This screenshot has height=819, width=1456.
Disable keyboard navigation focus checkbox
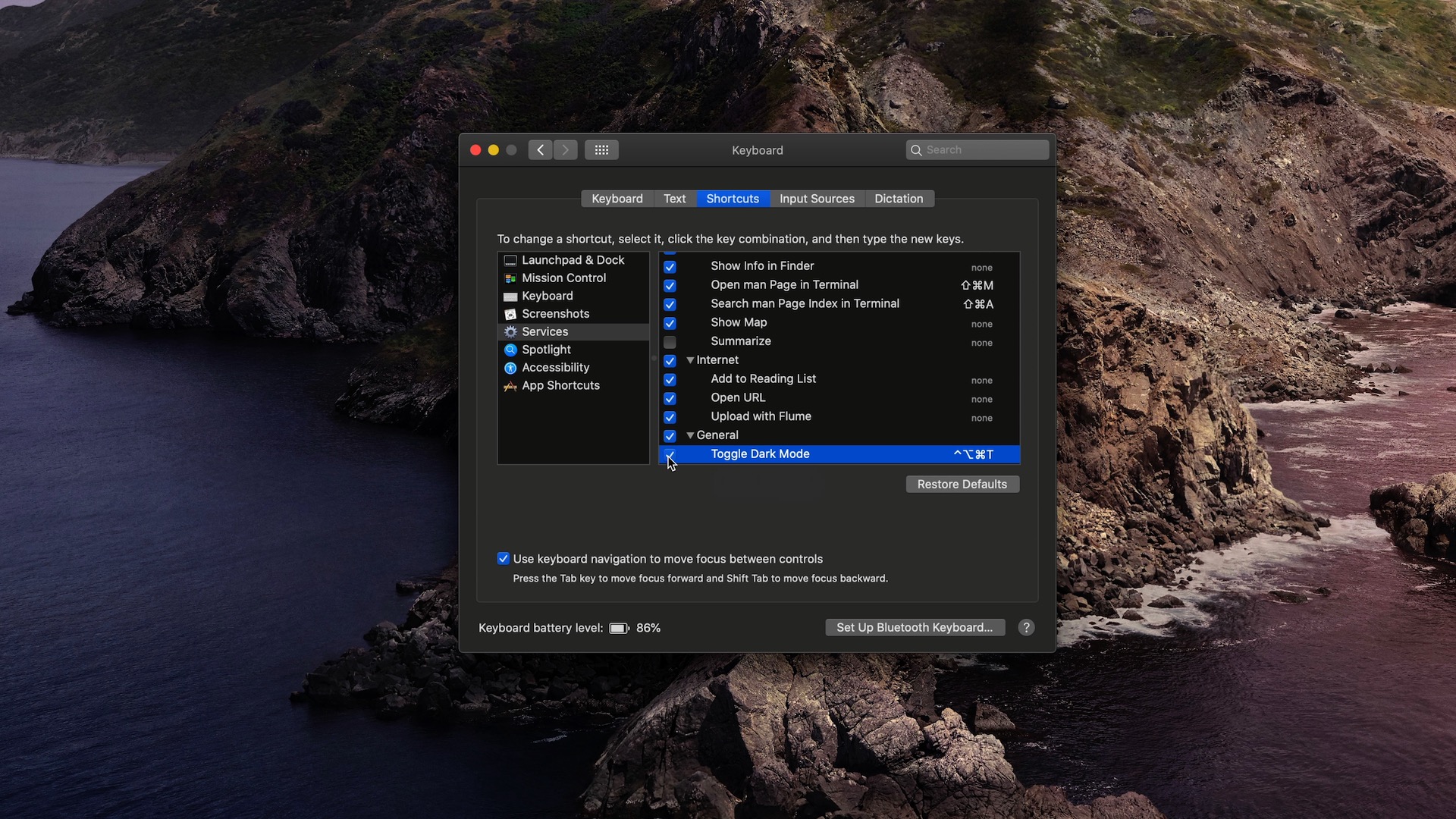503,558
